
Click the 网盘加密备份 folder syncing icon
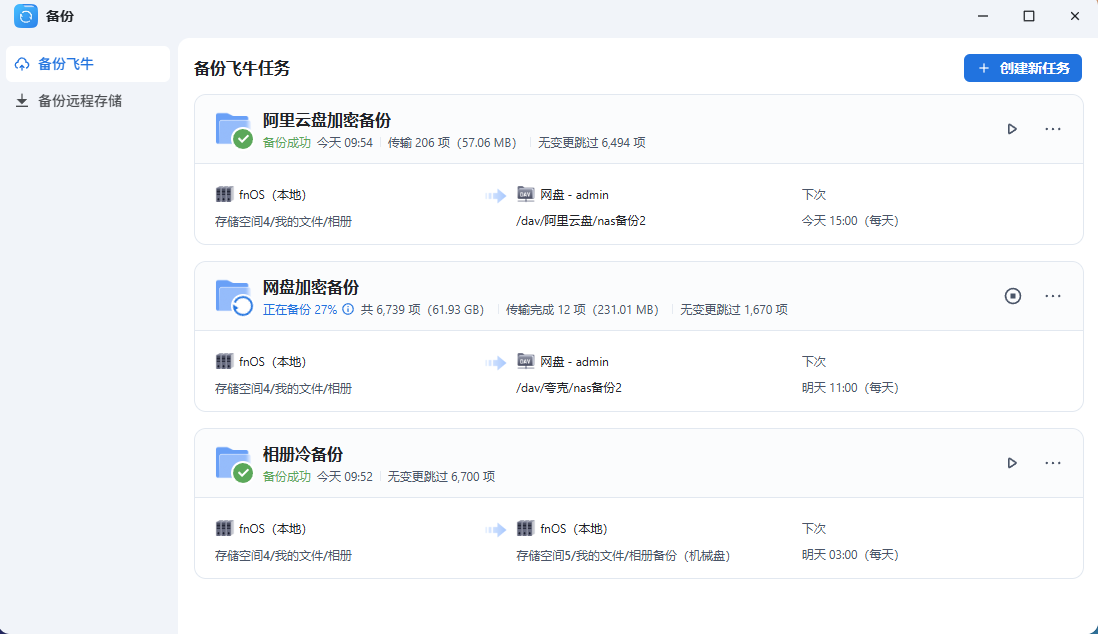click(234, 297)
